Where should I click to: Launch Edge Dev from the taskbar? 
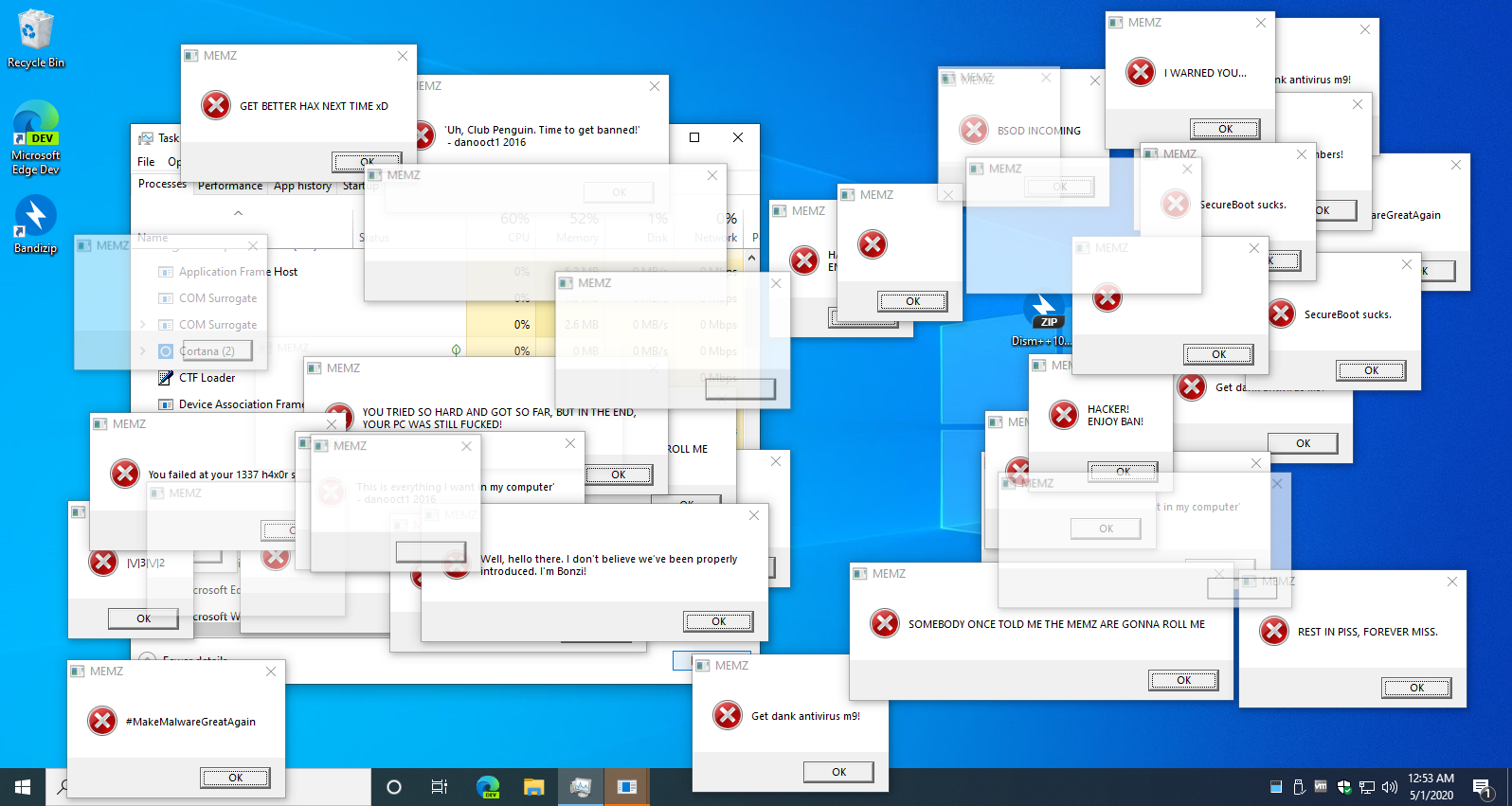(x=488, y=787)
